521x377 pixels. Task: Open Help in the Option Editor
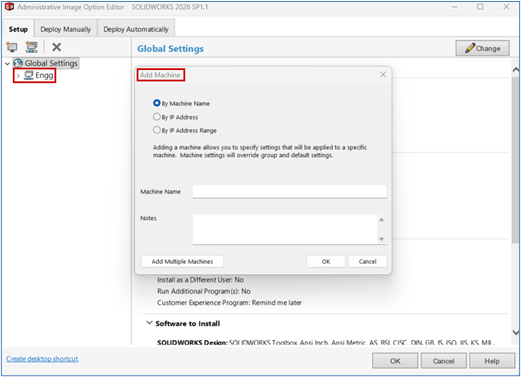click(x=492, y=361)
